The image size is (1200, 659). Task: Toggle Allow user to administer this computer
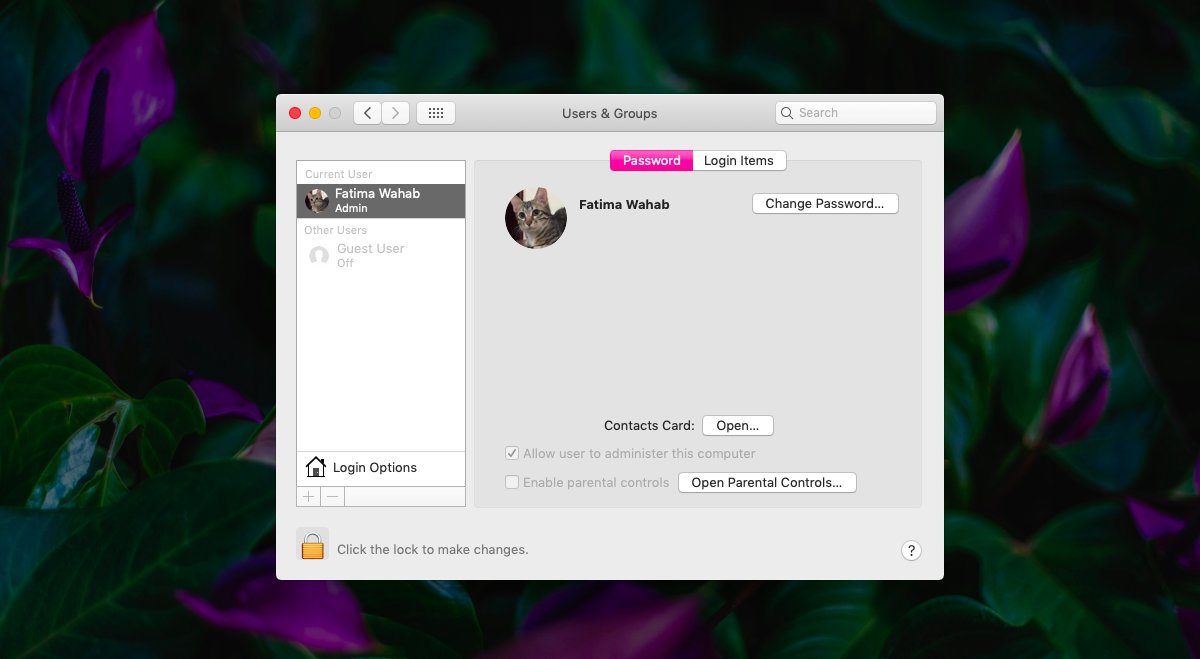coord(512,453)
